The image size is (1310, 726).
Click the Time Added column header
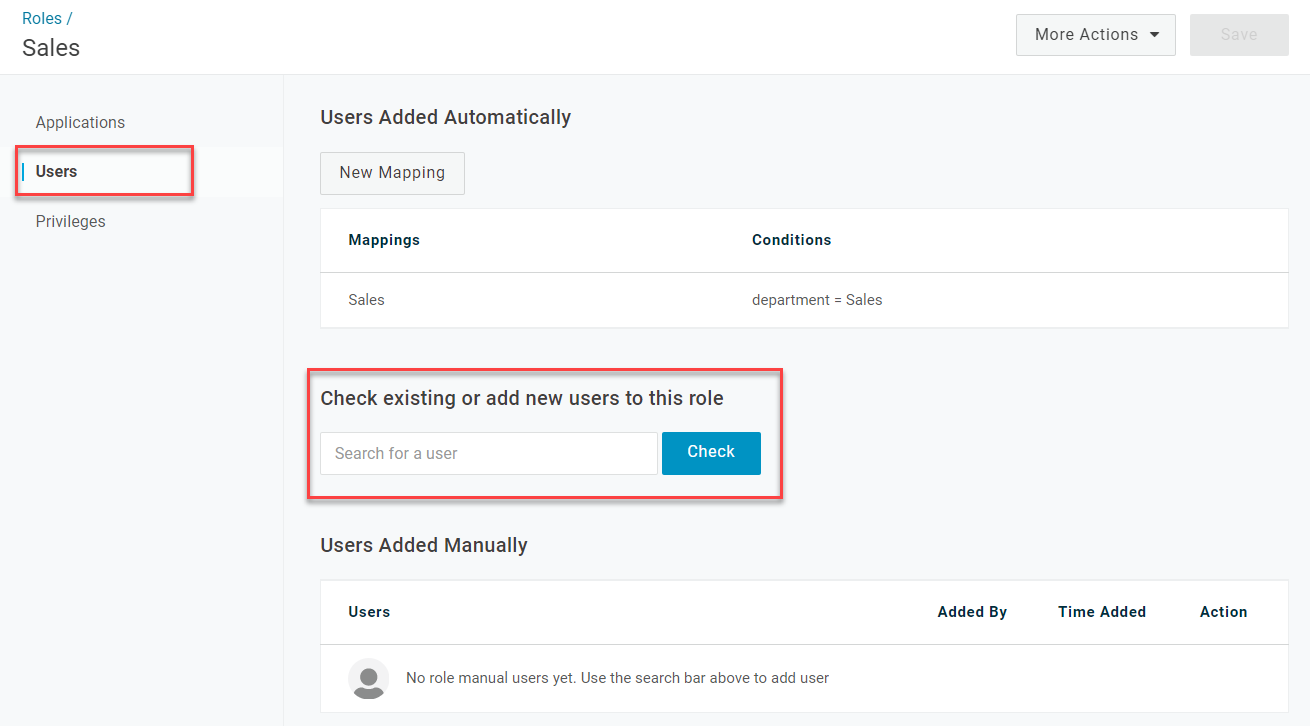[1102, 612]
